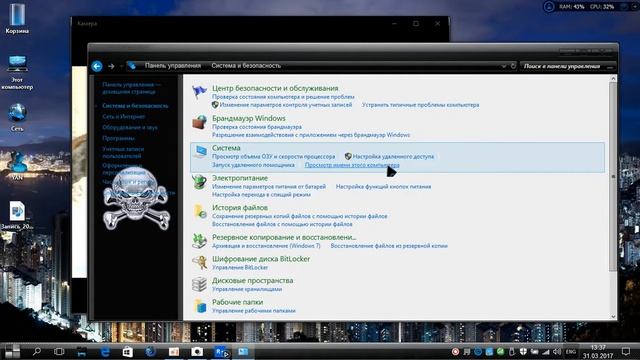640x360 pixels.
Task: Click Проверка состояния компьютера и решение проблем
Action: (283, 97)
